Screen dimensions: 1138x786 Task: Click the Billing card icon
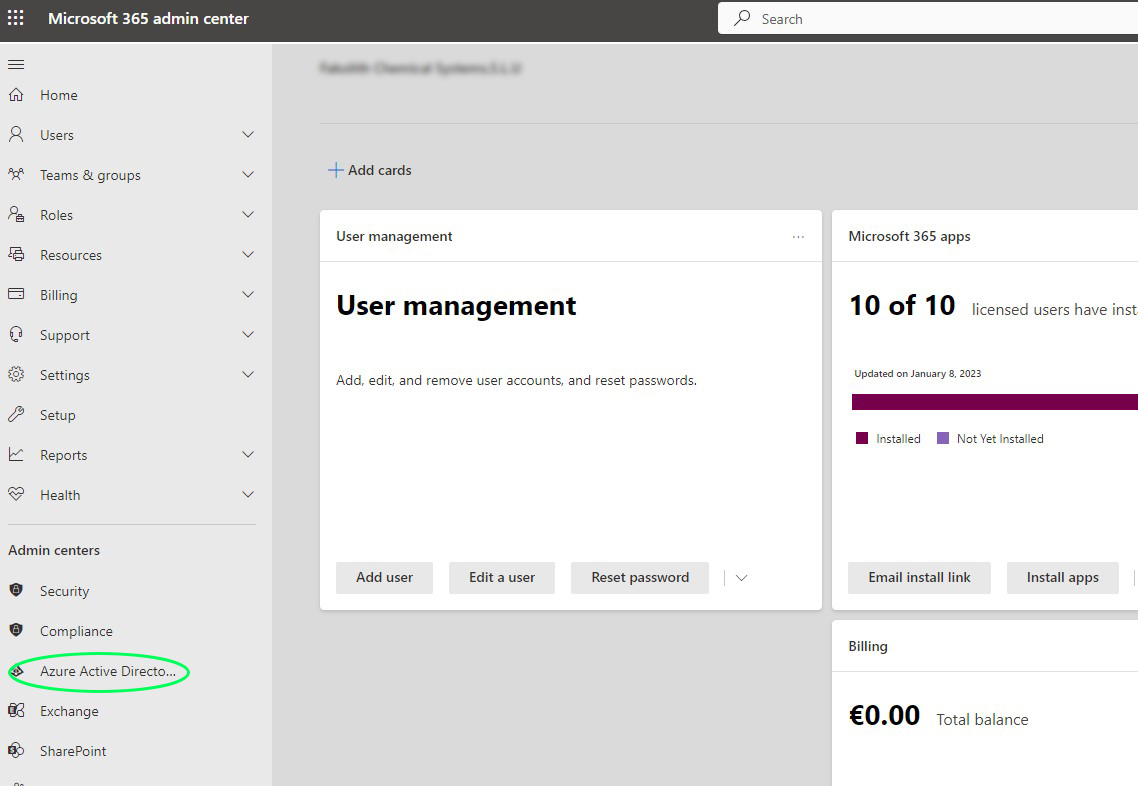[x=16, y=294]
